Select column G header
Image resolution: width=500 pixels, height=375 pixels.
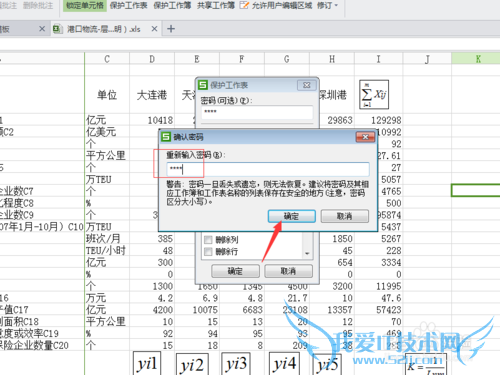tap(287, 59)
